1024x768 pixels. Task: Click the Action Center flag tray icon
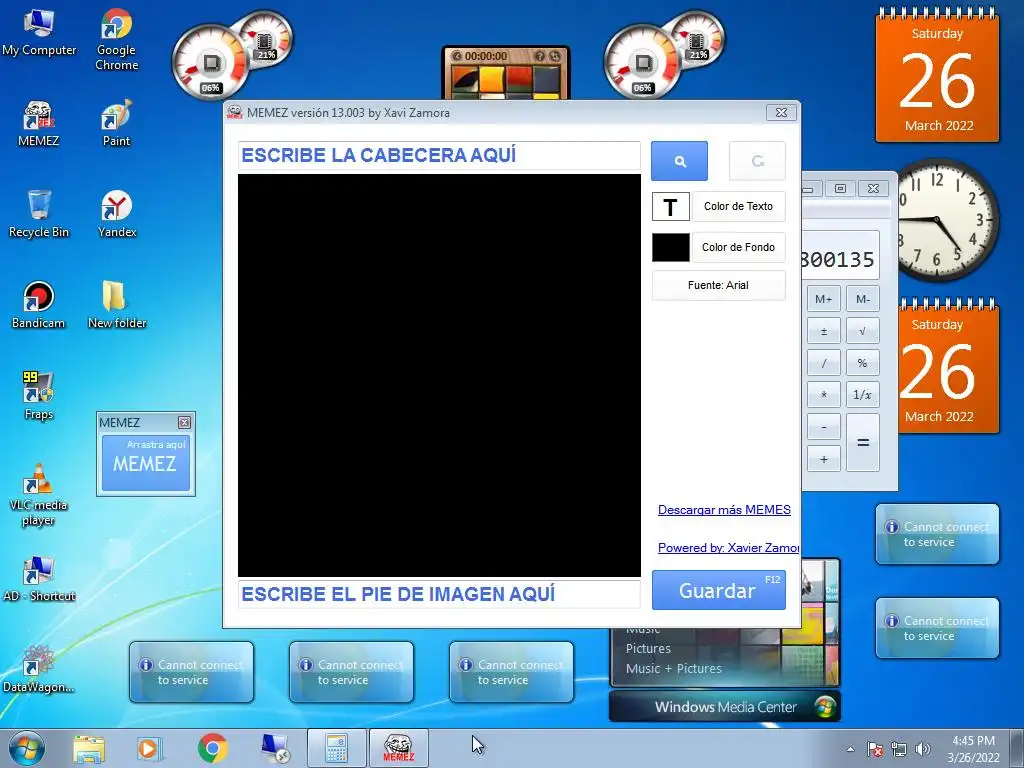coord(875,749)
